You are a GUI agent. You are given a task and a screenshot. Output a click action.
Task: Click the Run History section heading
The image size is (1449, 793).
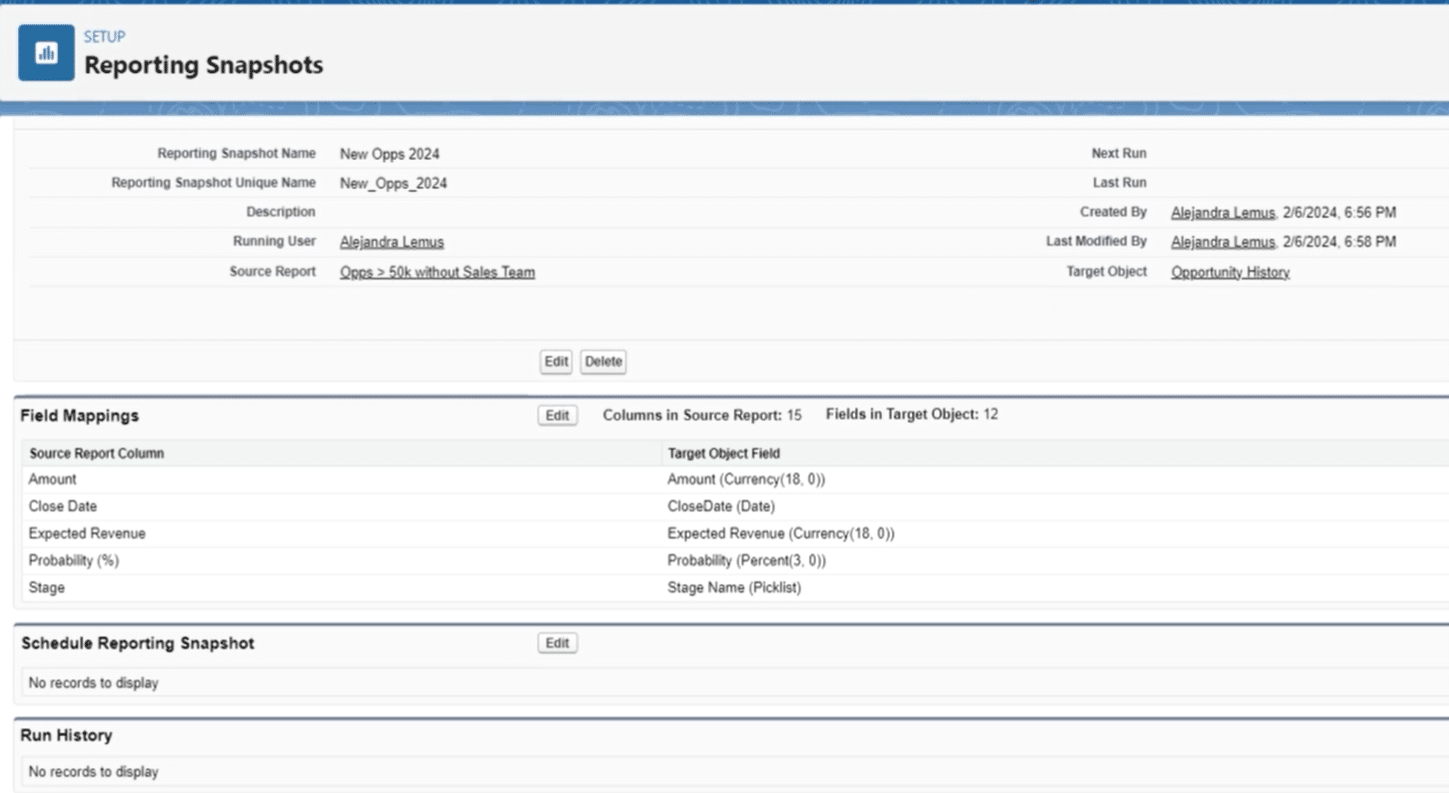tap(67, 735)
